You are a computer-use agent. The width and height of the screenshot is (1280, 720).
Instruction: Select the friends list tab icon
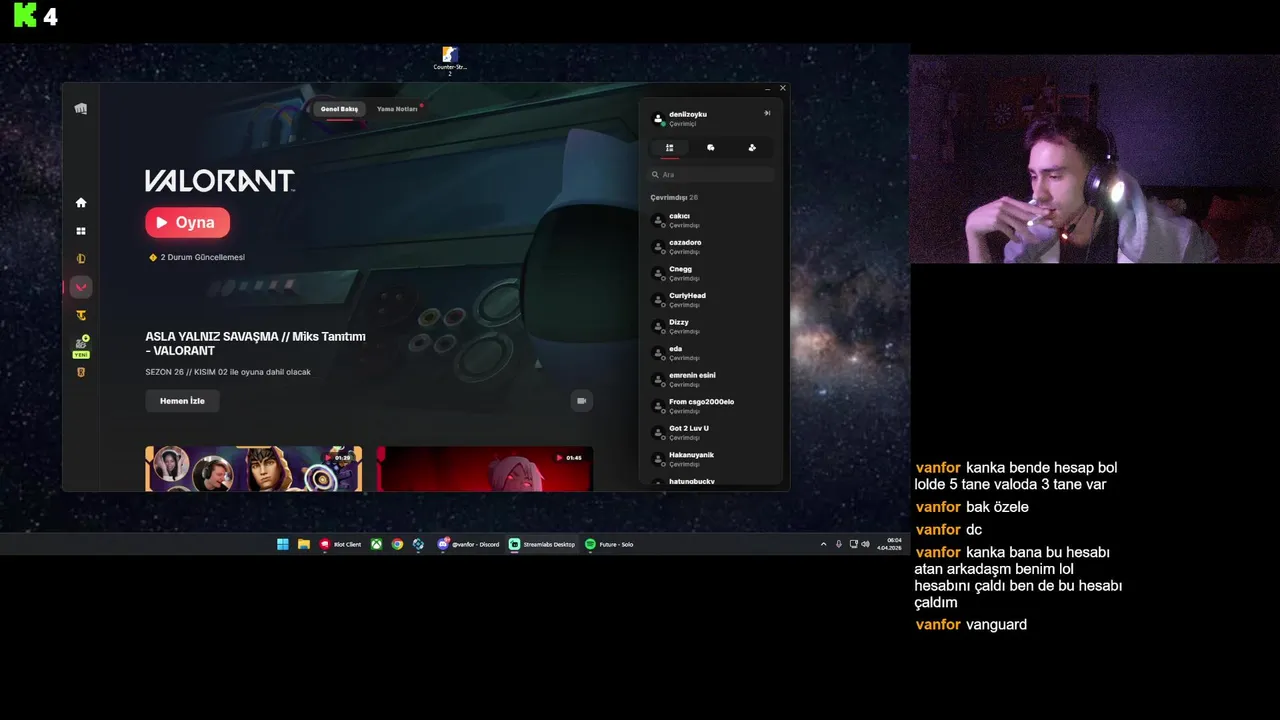pos(669,148)
